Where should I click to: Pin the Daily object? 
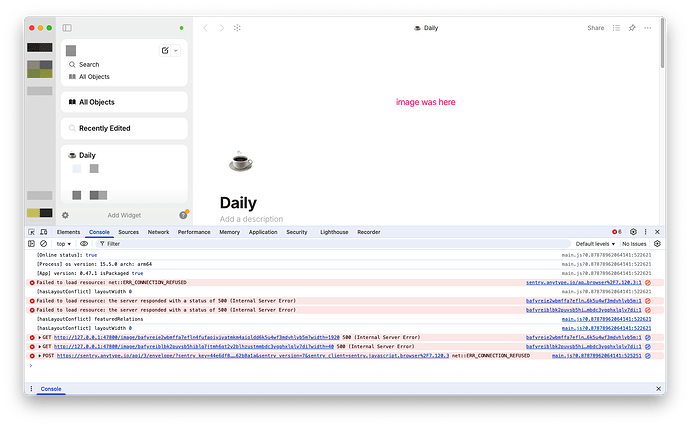[632, 28]
